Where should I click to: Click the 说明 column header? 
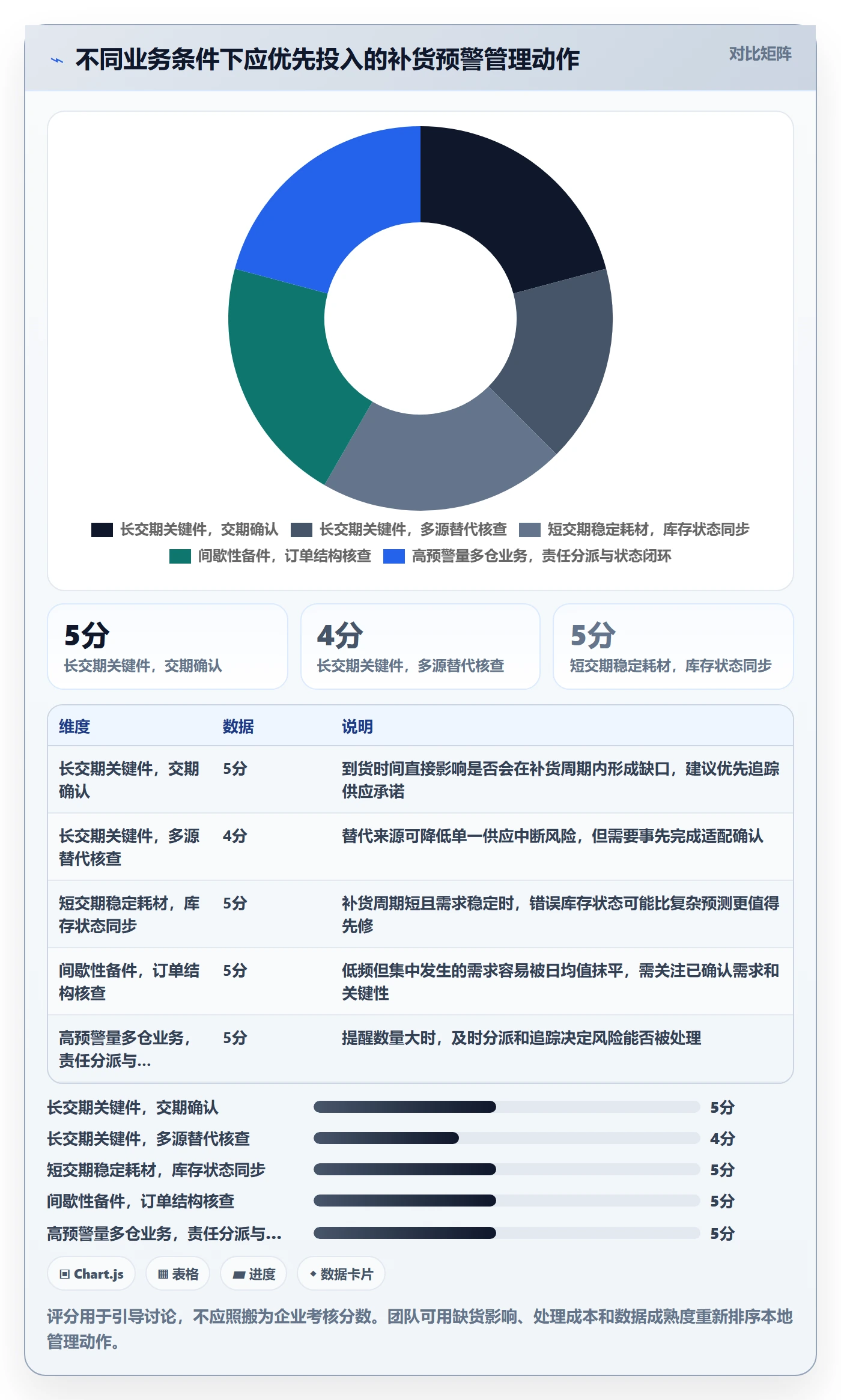coord(357,726)
